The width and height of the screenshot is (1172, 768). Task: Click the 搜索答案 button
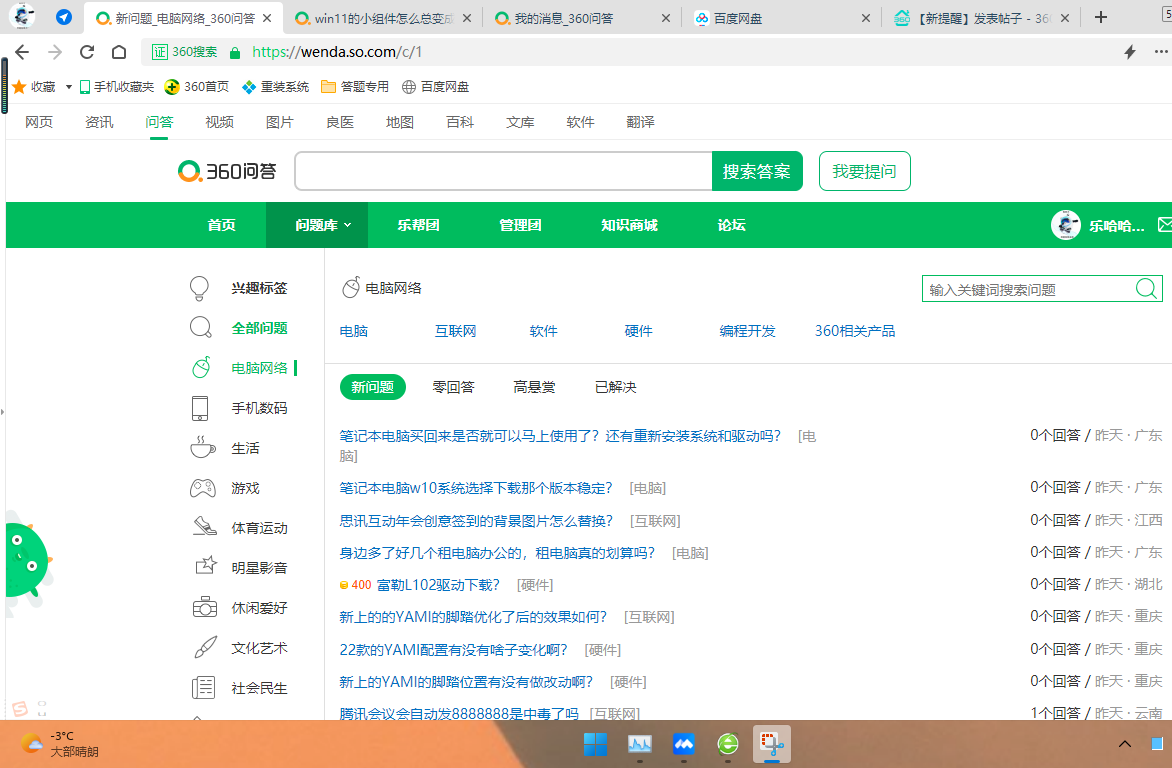pos(756,171)
